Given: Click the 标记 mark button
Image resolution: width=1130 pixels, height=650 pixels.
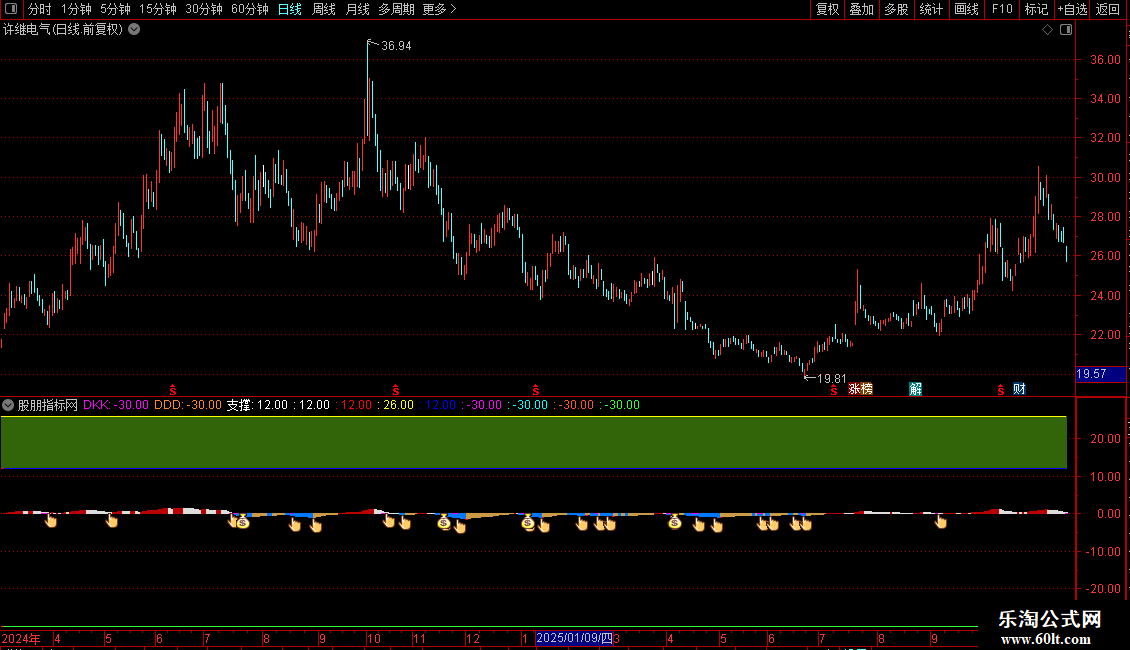Looking at the screenshot, I should pos(1036,9).
